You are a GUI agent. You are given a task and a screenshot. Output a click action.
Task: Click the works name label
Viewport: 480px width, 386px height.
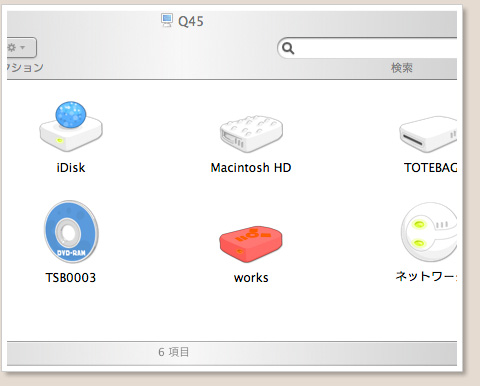click(251, 278)
